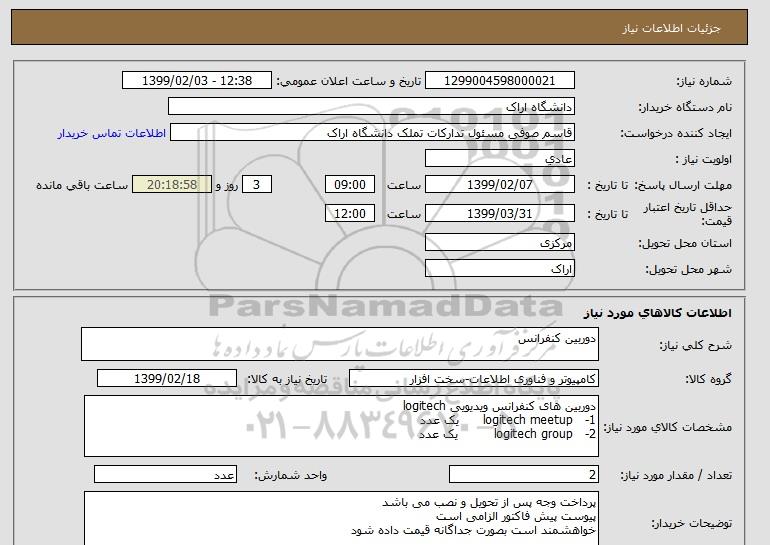Select the request creator field قاسم صوفی
770x545 pixels.
tap(372, 133)
